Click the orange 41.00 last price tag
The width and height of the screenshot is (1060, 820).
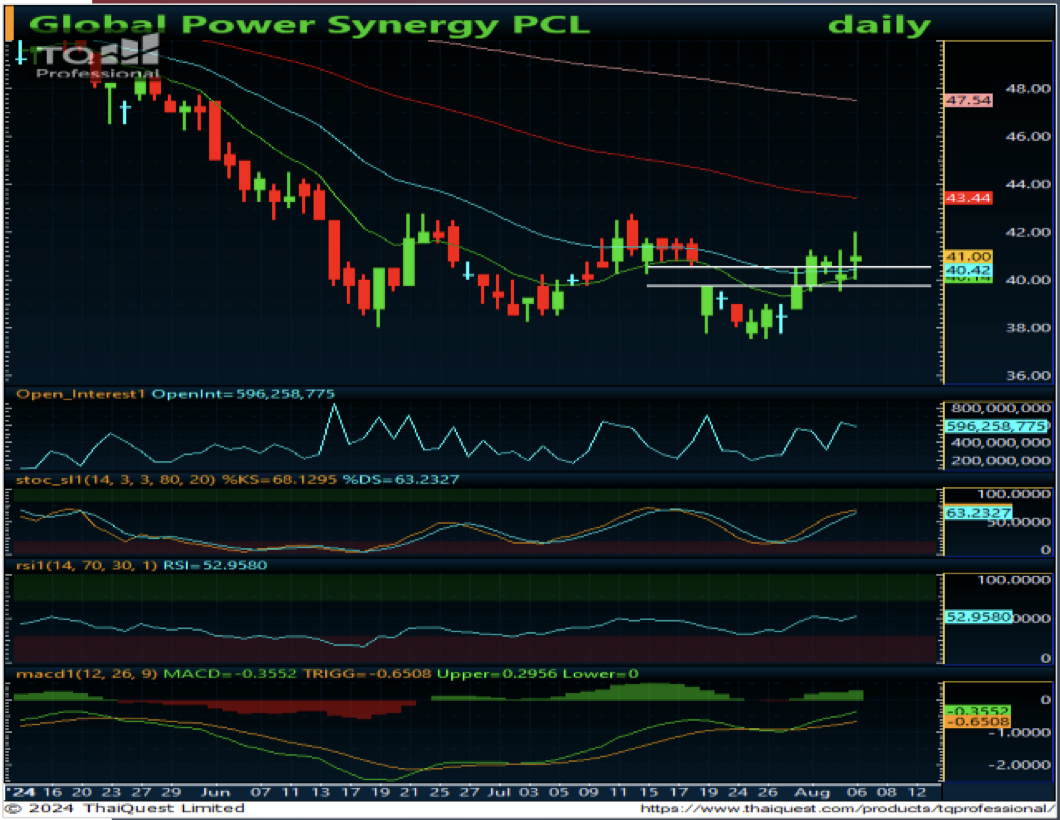968,256
